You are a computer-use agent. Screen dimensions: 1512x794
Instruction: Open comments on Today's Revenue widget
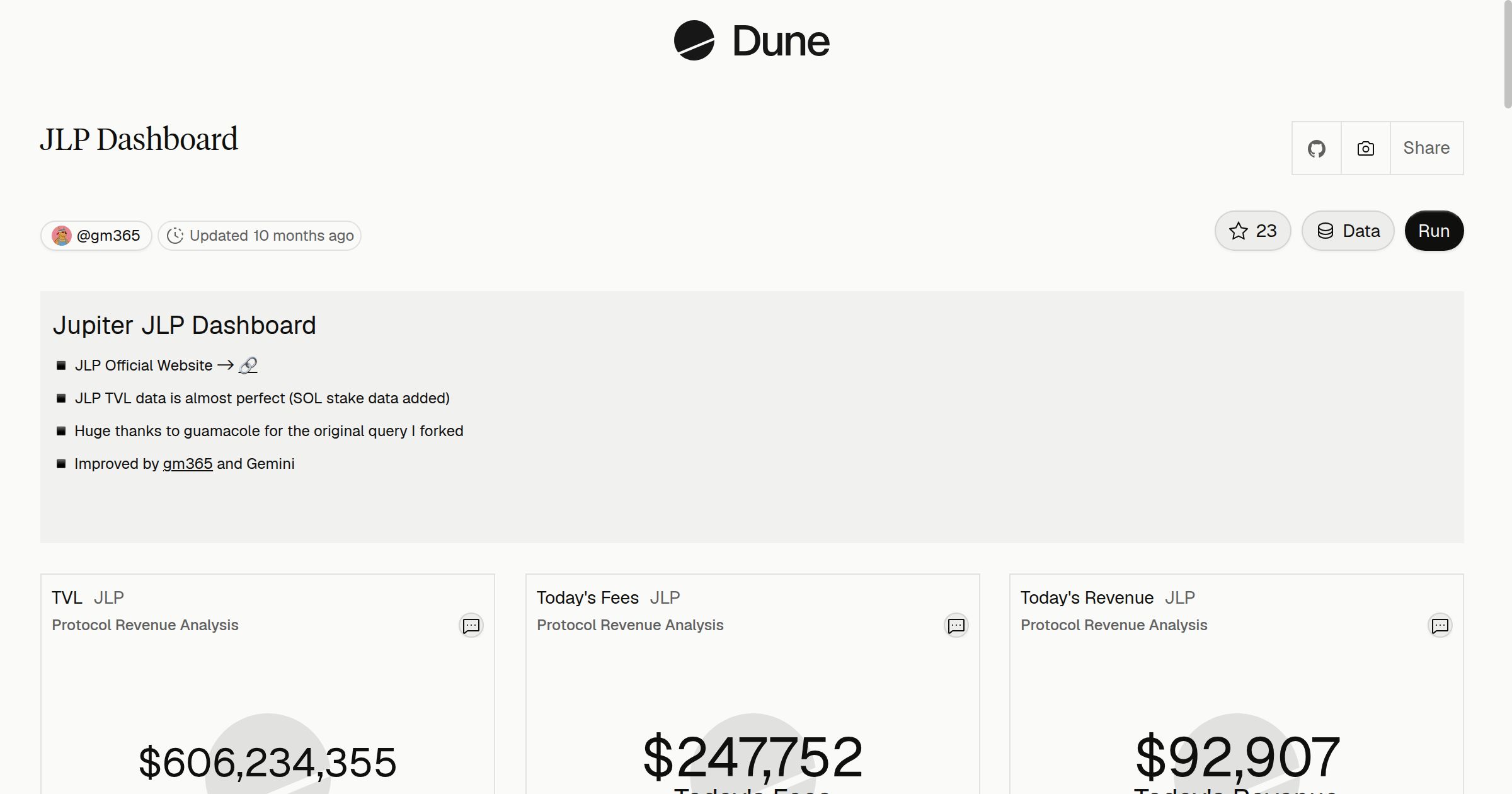click(1440, 626)
